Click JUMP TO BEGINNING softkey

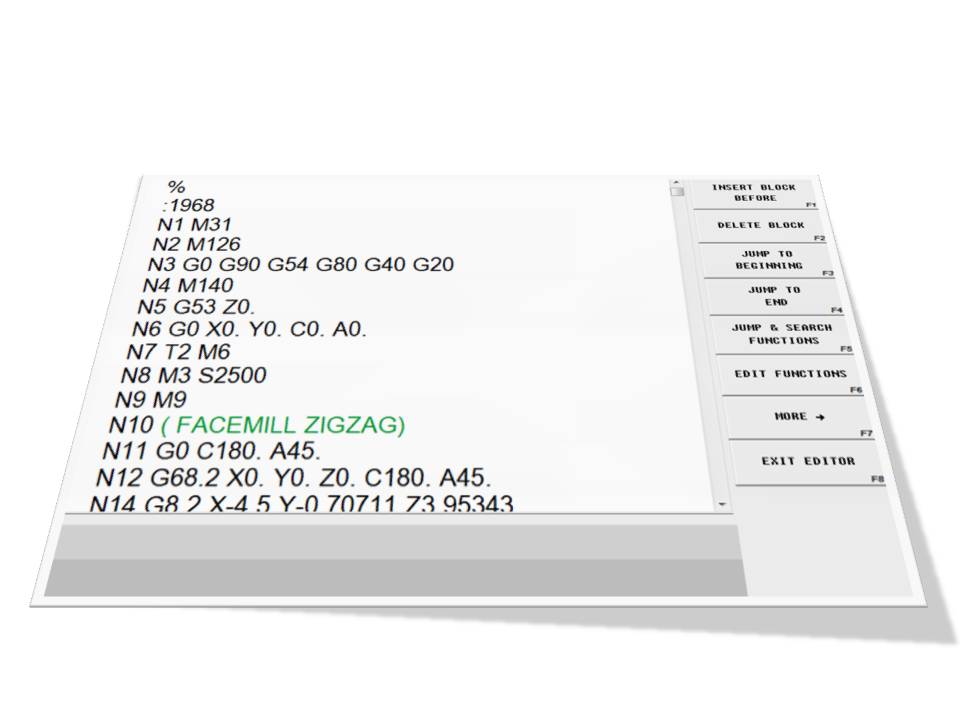click(769, 260)
